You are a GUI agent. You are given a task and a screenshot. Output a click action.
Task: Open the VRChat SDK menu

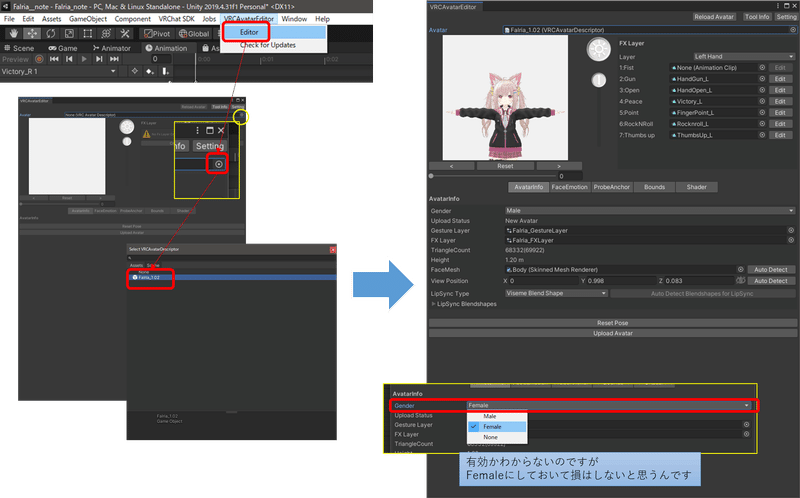tap(177, 19)
